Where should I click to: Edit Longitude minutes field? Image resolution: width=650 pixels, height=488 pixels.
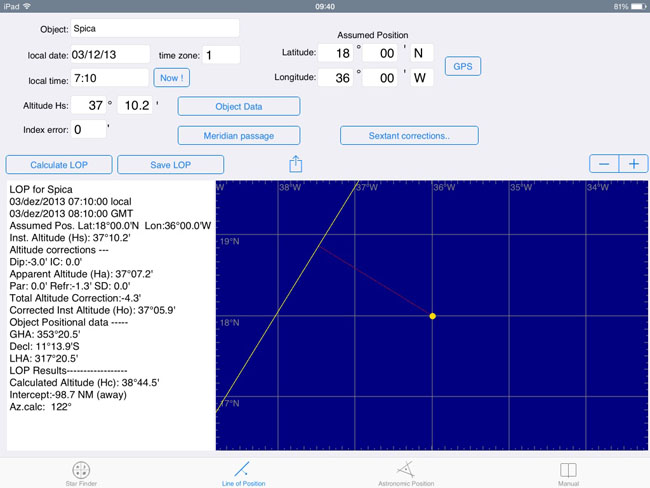coord(380,78)
